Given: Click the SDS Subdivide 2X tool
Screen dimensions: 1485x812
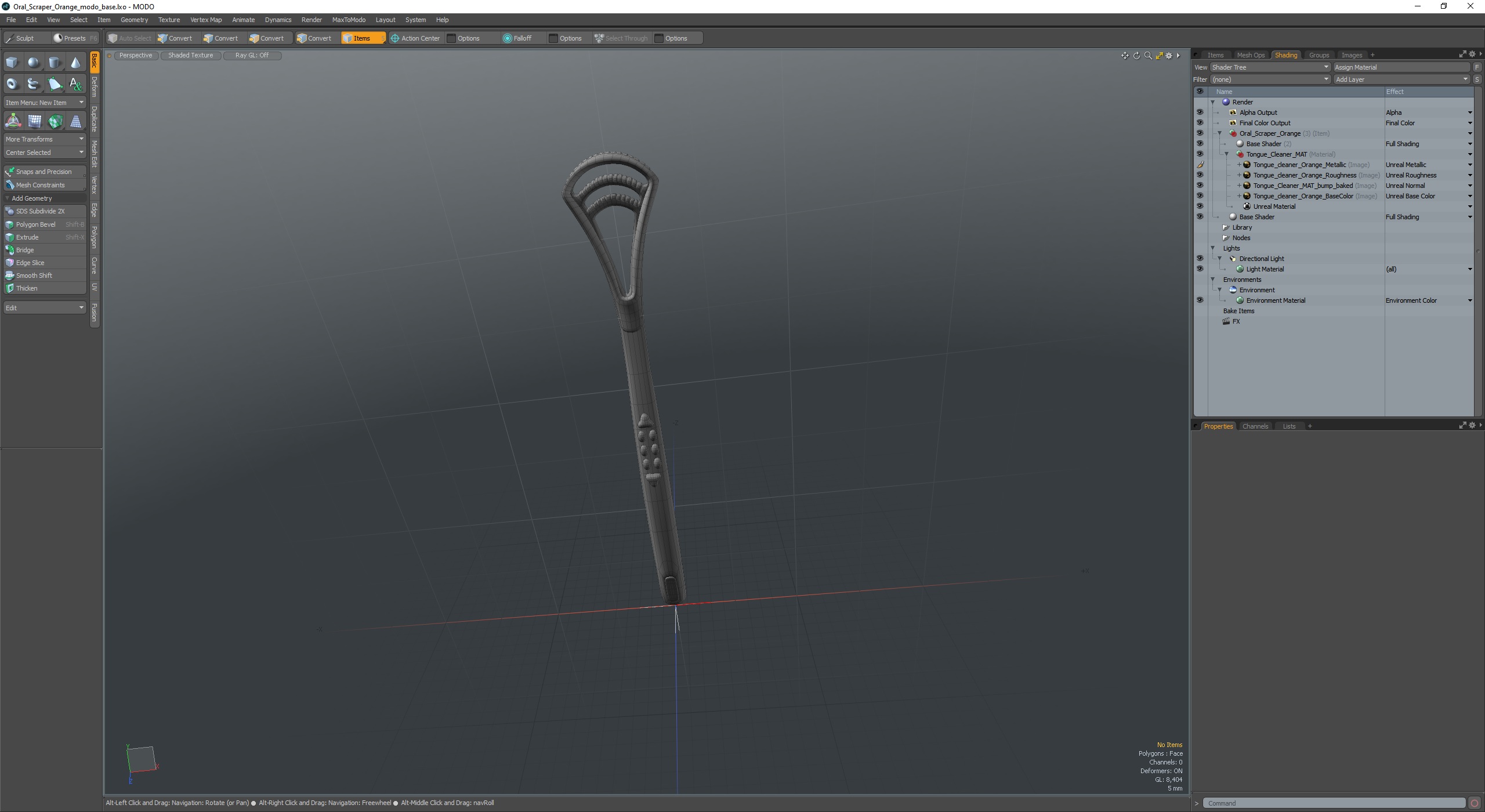Looking at the screenshot, I should (40, 211).
